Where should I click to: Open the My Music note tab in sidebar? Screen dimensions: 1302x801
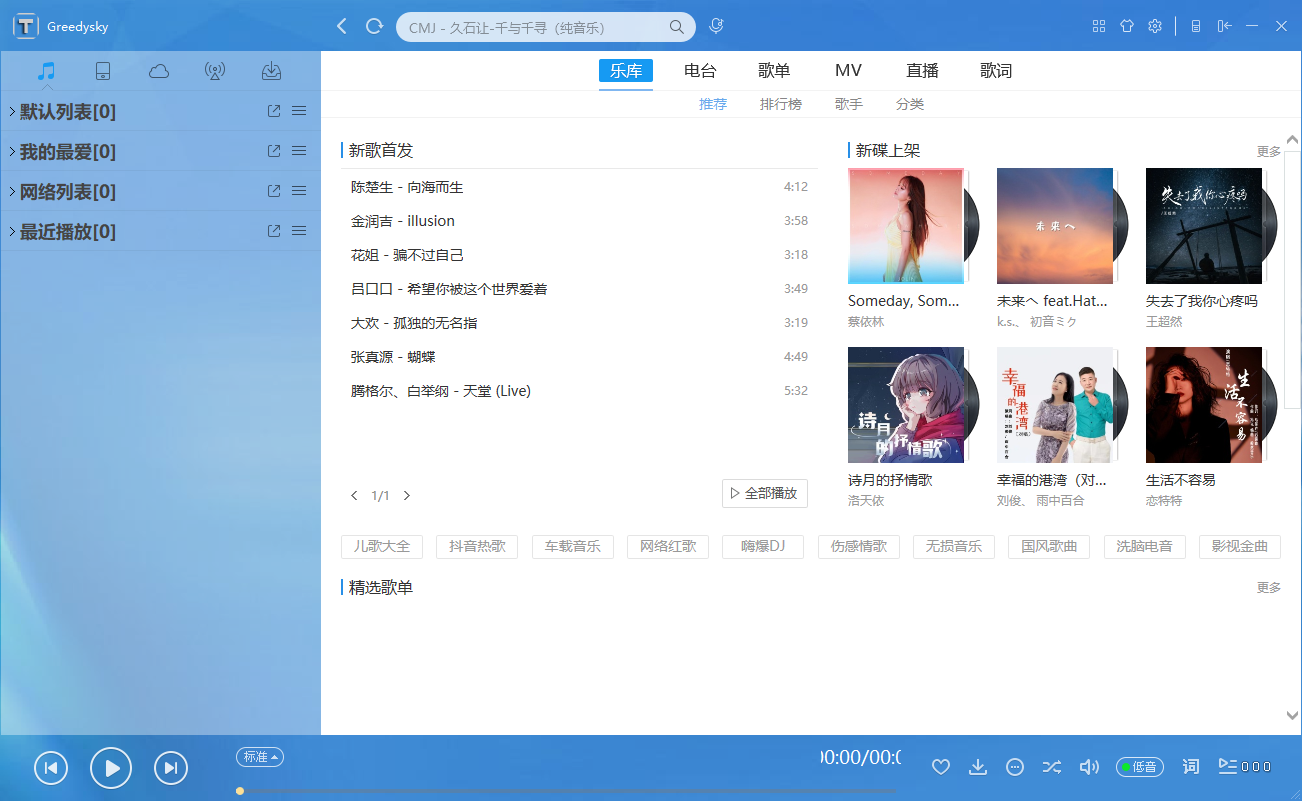coord(46,71)
